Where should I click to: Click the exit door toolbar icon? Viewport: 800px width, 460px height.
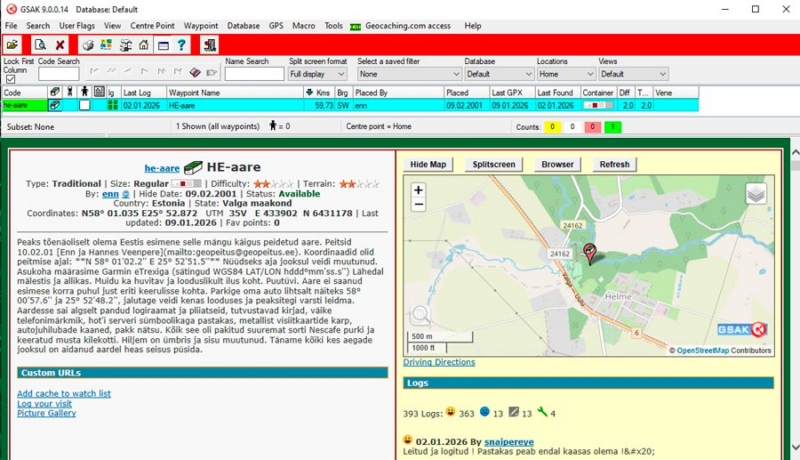point(209,45)
